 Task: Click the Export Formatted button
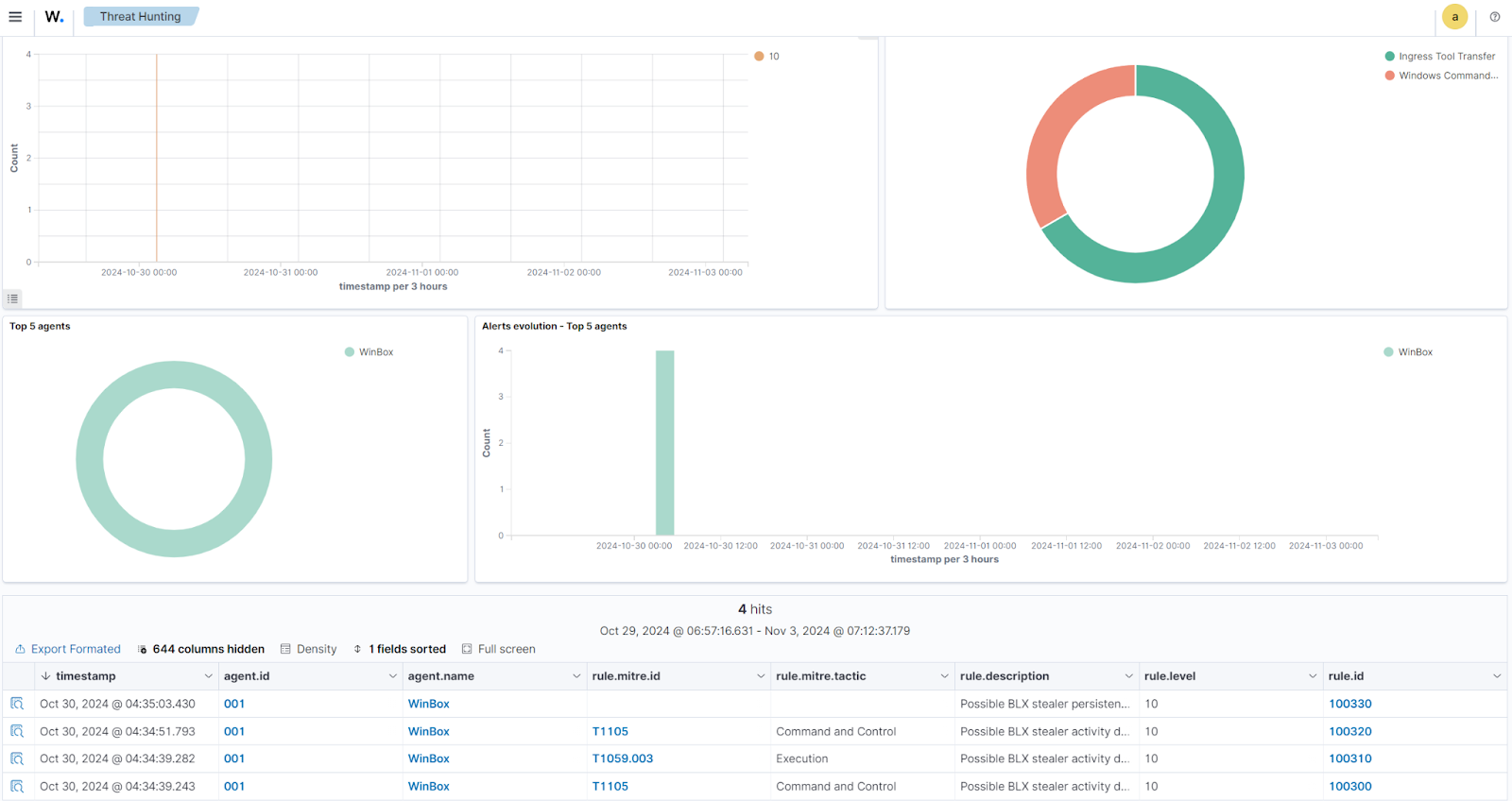click(x=68, y=649)
